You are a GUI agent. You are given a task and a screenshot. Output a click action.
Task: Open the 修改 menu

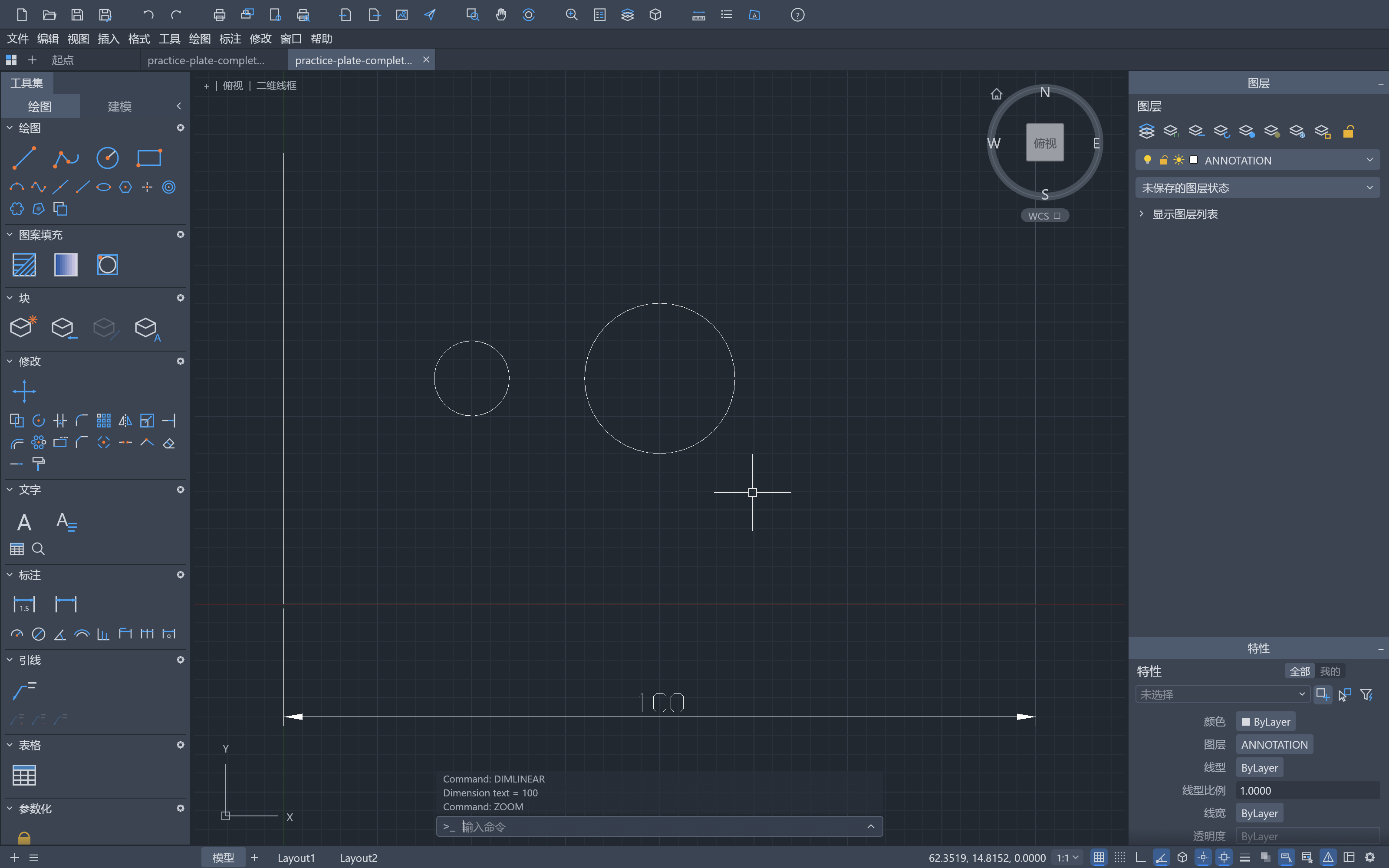pyautogui.click(x=260, y=39)
